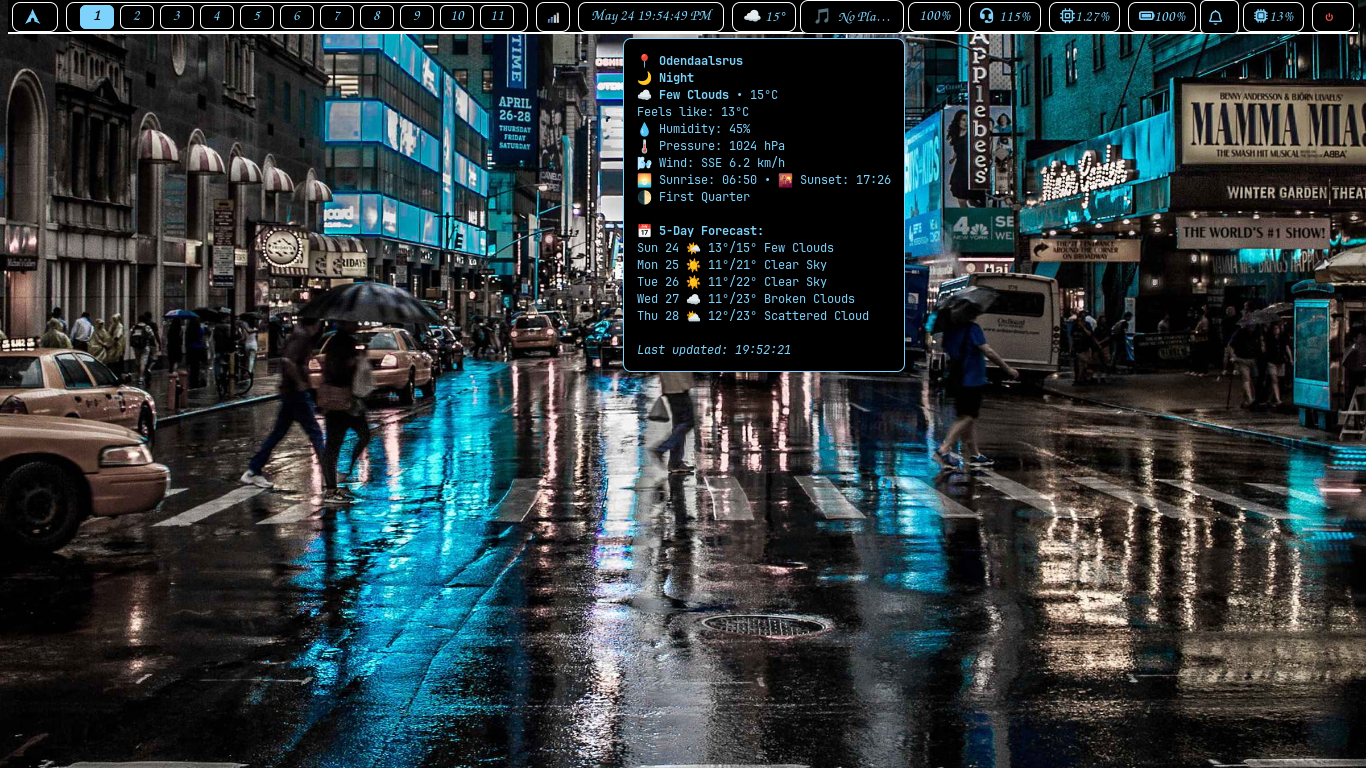
Task: Click the battery 100% indicator
Action: 1162,16
